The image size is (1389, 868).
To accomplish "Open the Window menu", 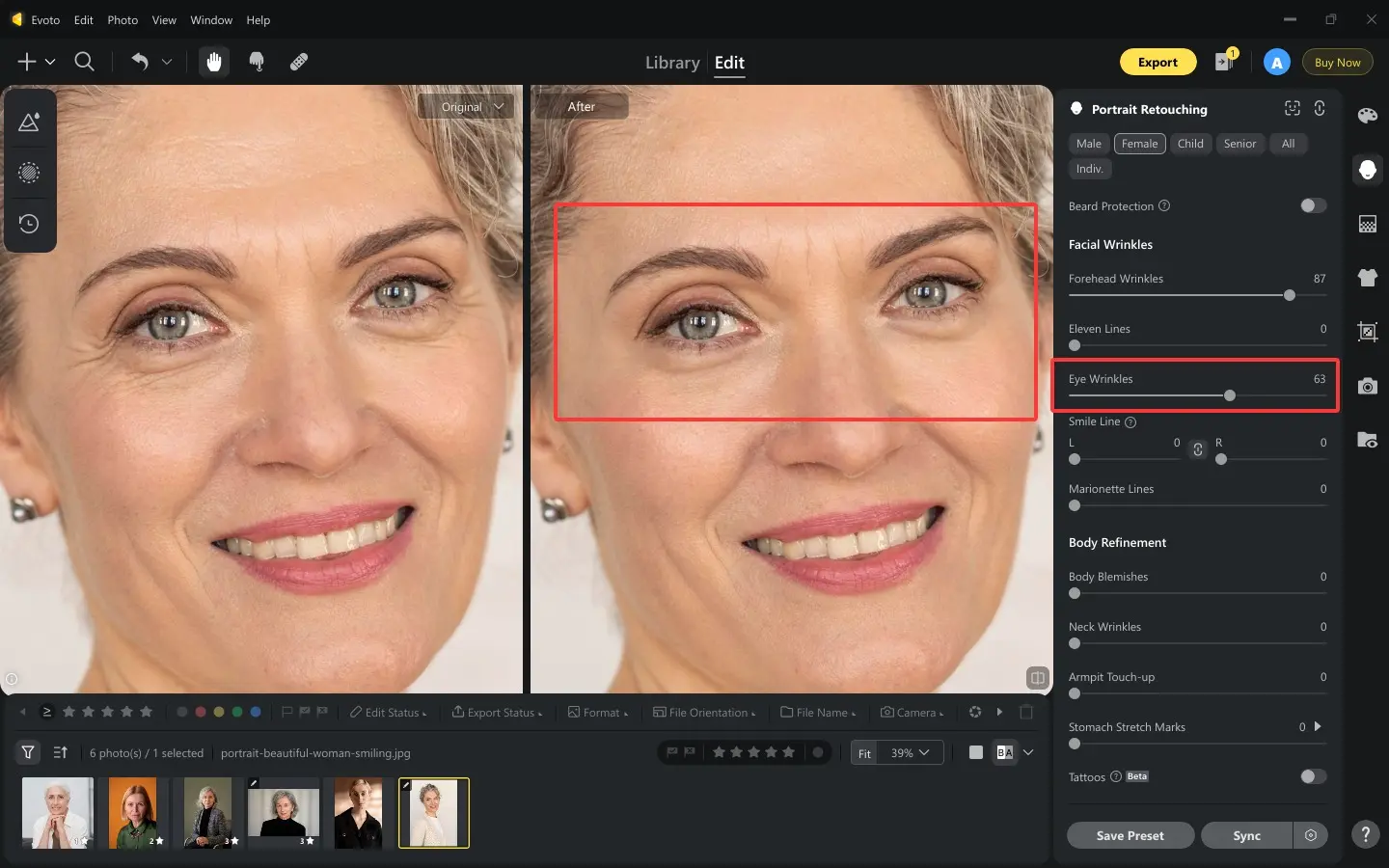I will point(211,19).
